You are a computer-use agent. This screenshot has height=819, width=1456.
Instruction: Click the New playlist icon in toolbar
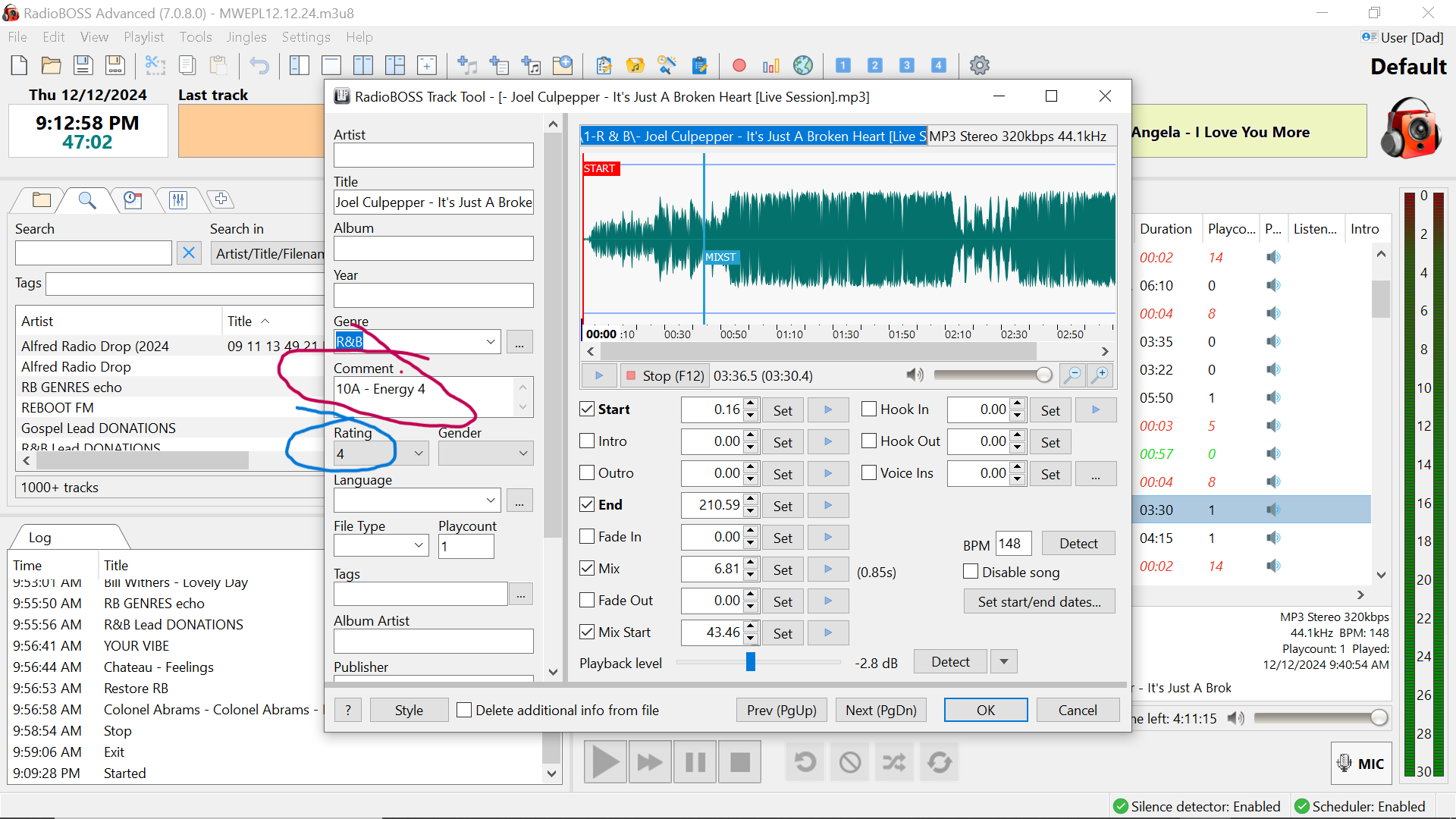pyautogui.click(x=20, y=65)
